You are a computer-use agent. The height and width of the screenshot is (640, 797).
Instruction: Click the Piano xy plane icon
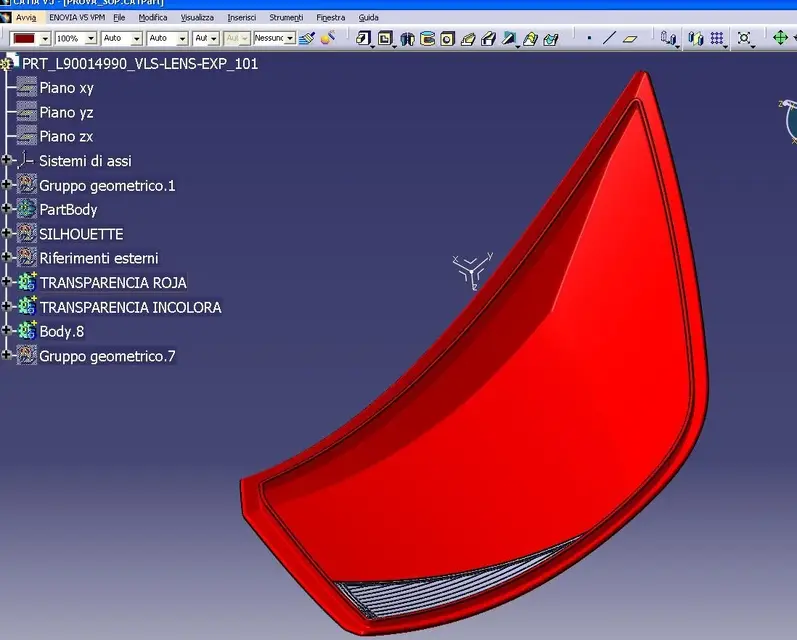coord(26,87)
